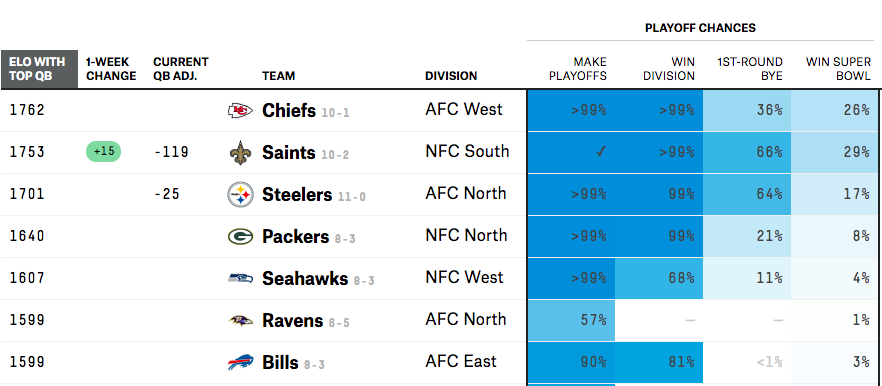This screenshot has width=882, height=386.
Task: Sort by ELO WITH TOP QB column
Action: pyautogui.click(x=39, y=69)
